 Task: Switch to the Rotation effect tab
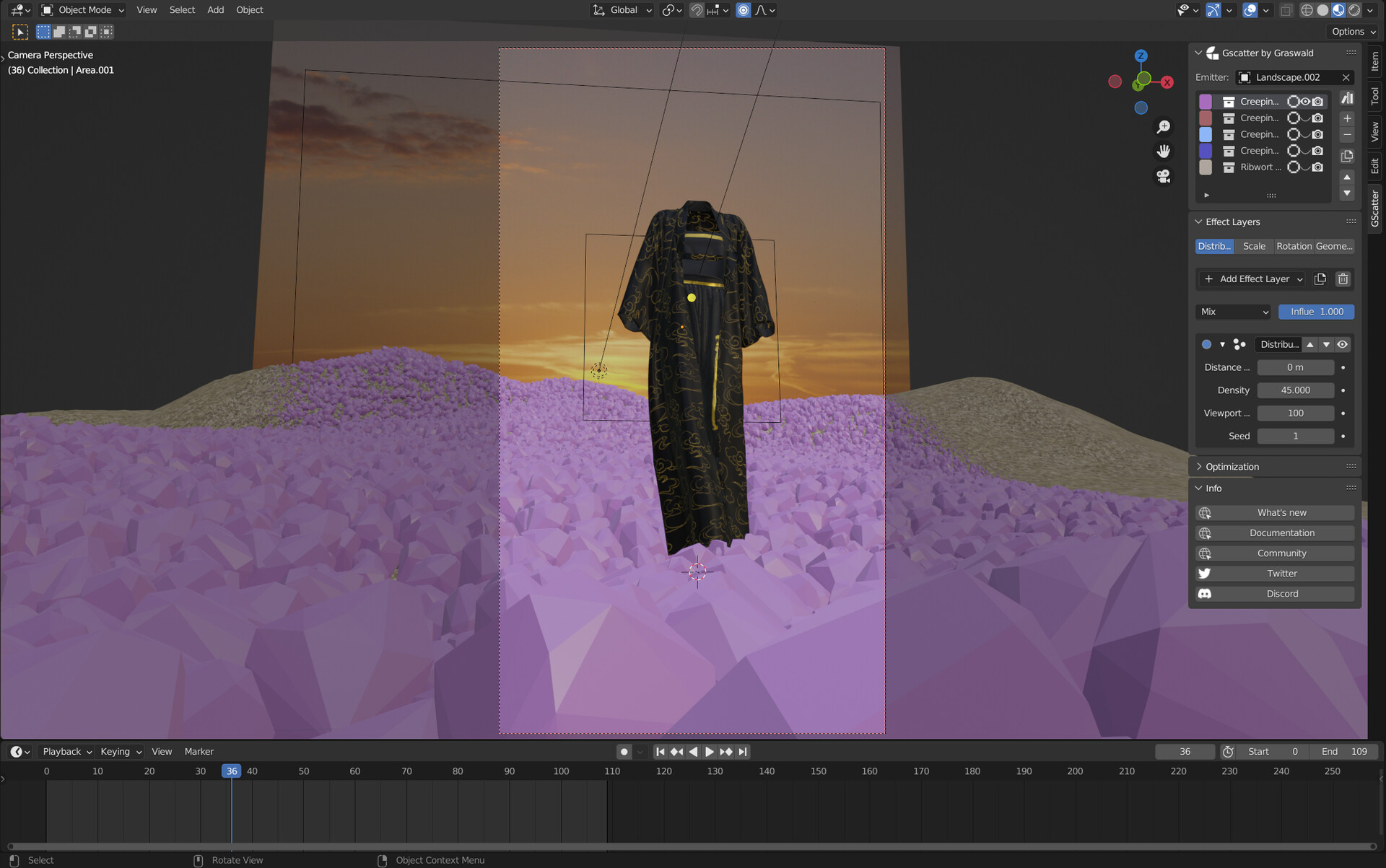1294,247
